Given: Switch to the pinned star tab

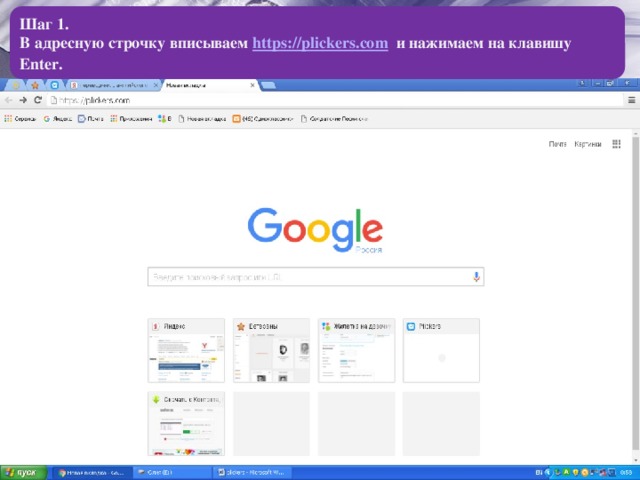Looking at the screenshot, I should coord(35,85).
